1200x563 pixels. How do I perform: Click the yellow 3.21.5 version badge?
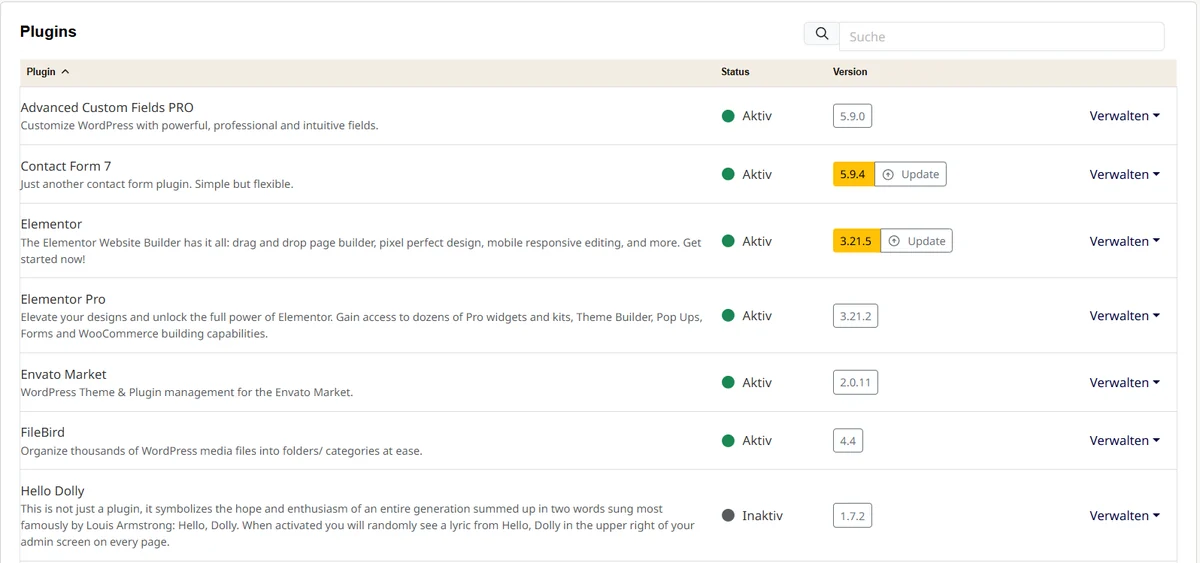tap(856, 241)
